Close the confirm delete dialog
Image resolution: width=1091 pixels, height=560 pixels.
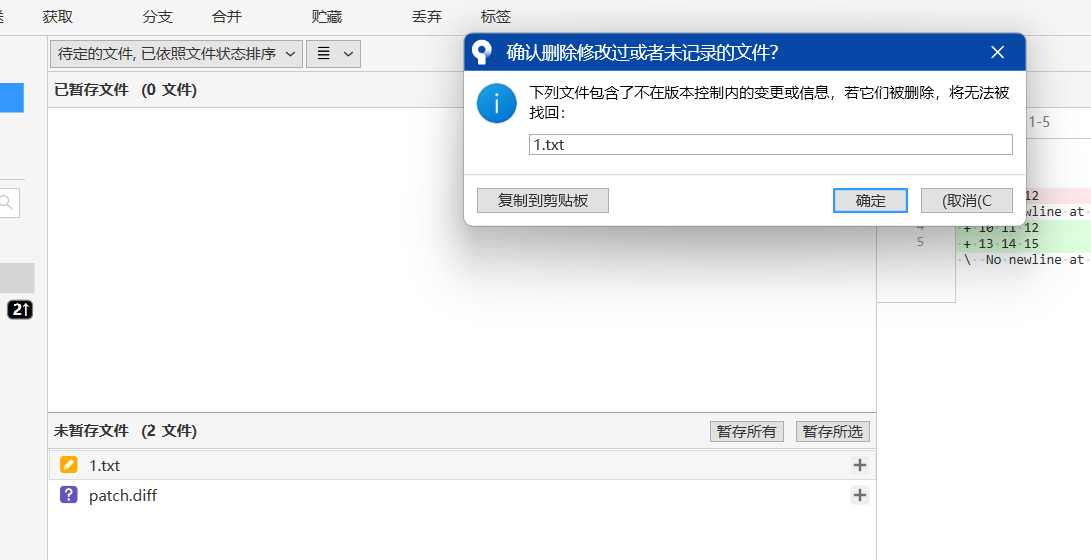pos(997,52)
